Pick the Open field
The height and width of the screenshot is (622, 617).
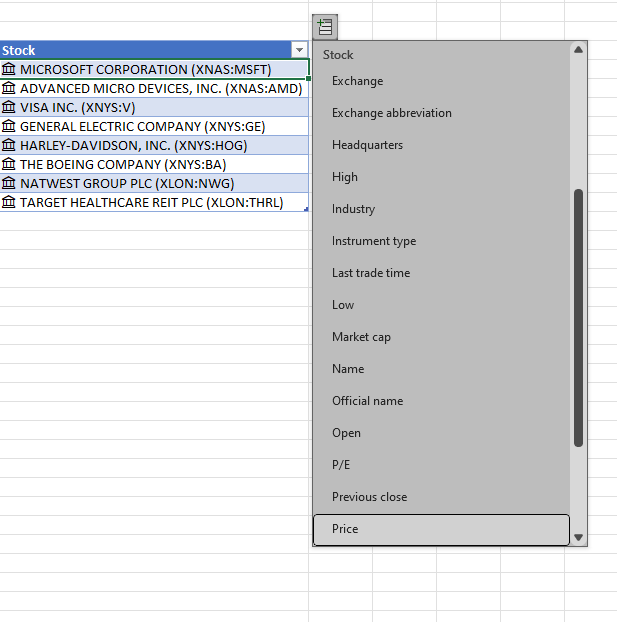(x=441, y=433)
